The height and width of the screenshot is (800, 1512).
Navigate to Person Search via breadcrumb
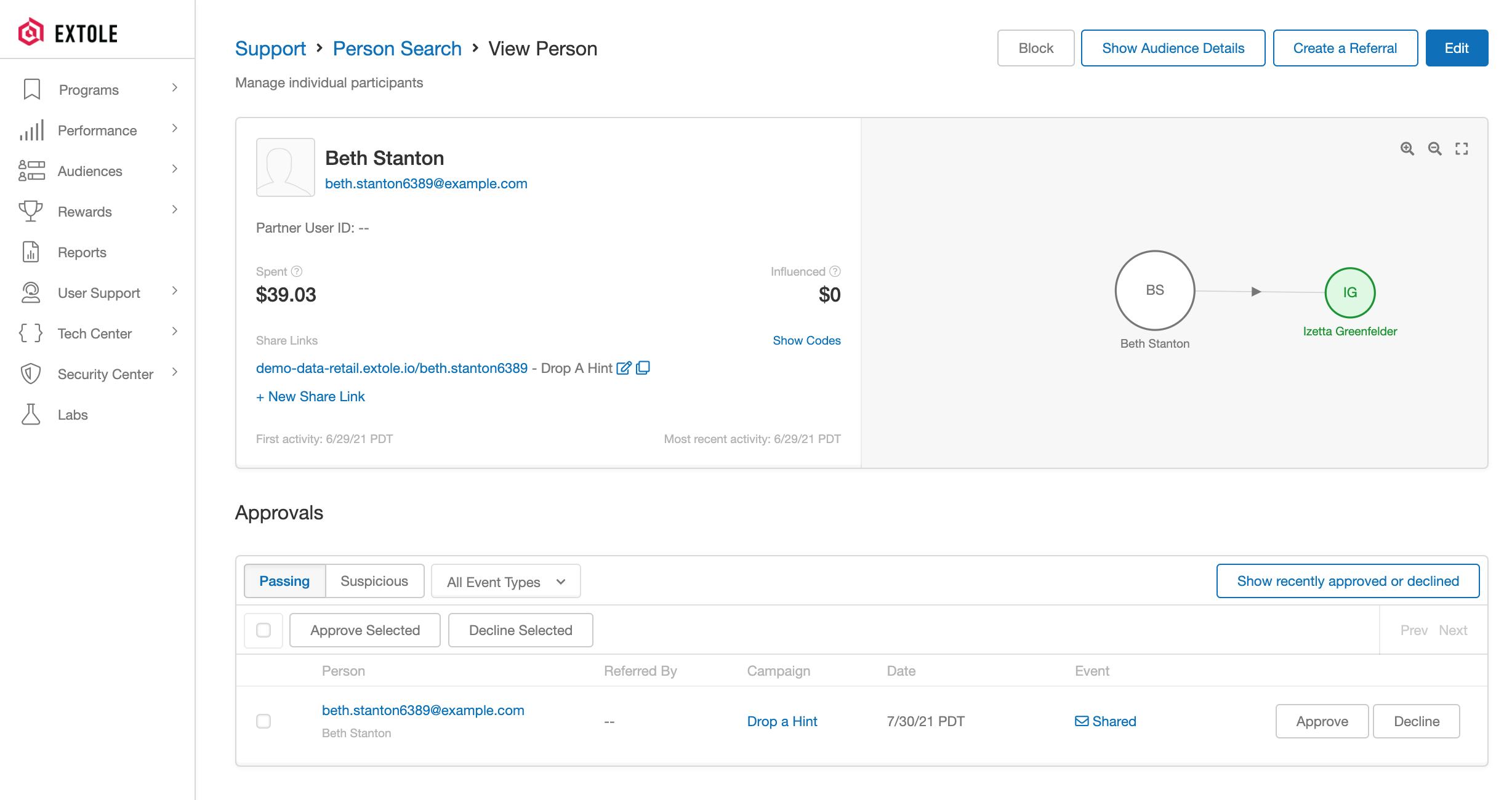(397, 48)
